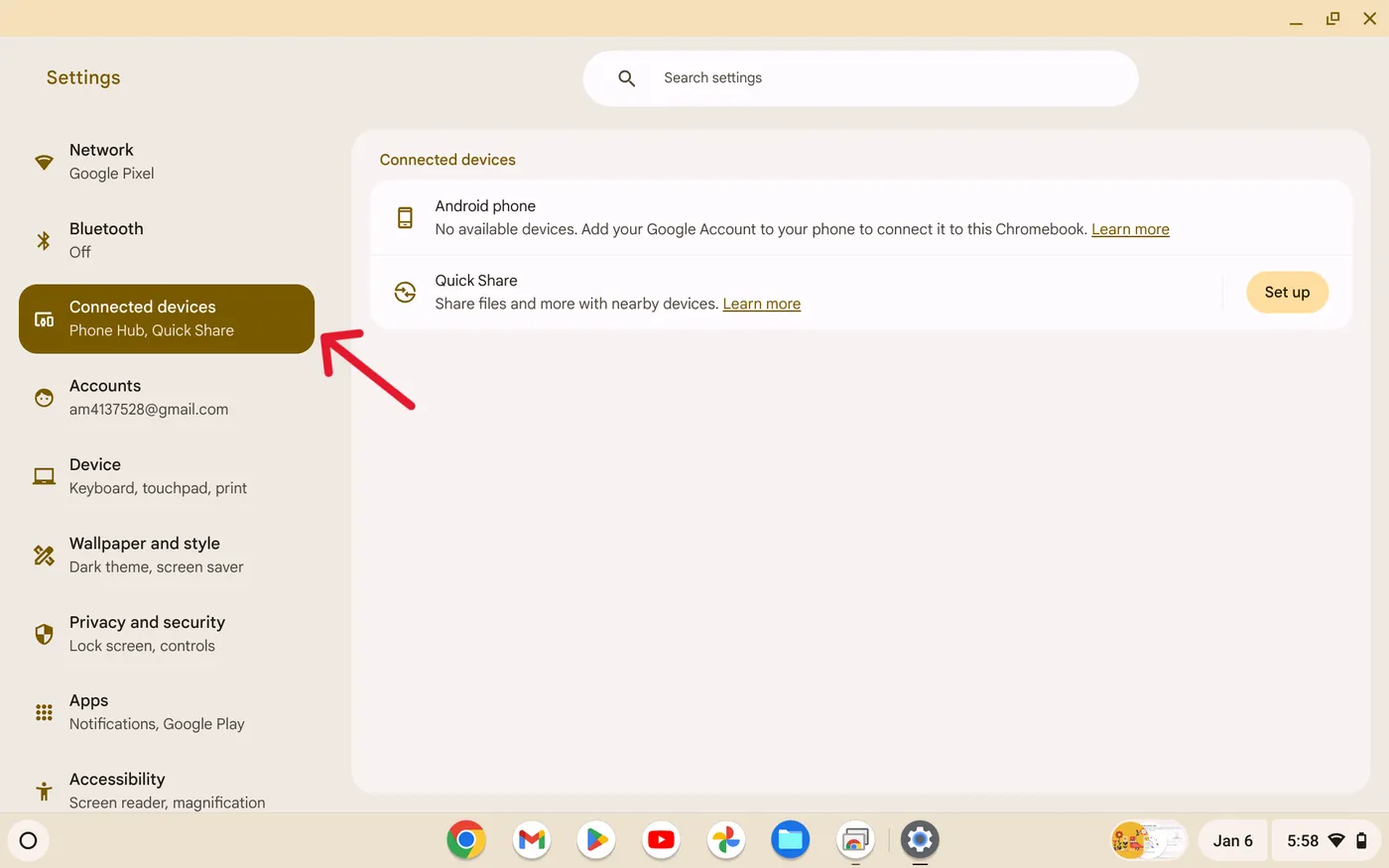Click the brush icon beside Wallpaper and style
The image size is (1389, 868).
coord(44,556)
